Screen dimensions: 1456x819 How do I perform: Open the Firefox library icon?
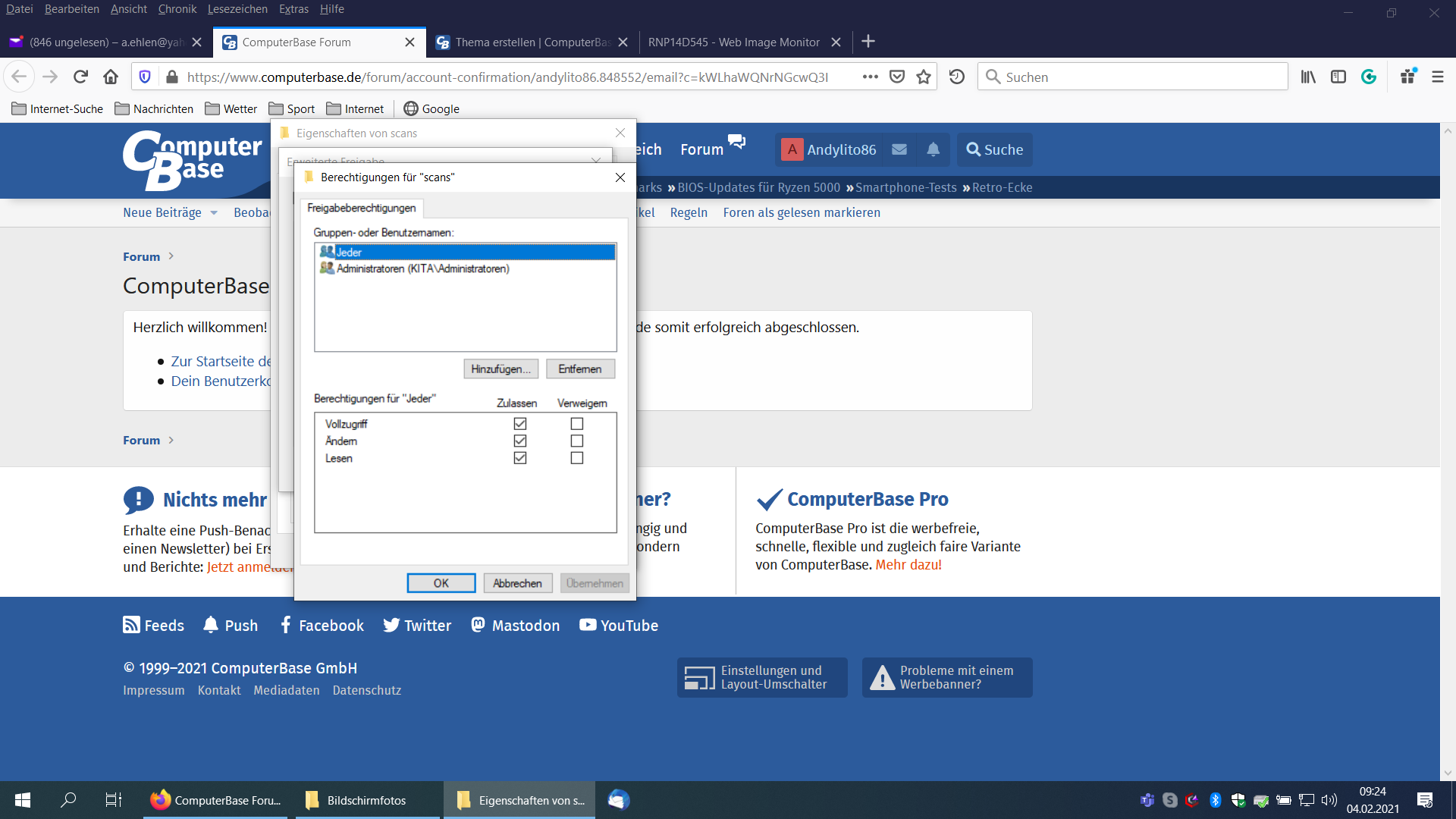[1308, 77]
